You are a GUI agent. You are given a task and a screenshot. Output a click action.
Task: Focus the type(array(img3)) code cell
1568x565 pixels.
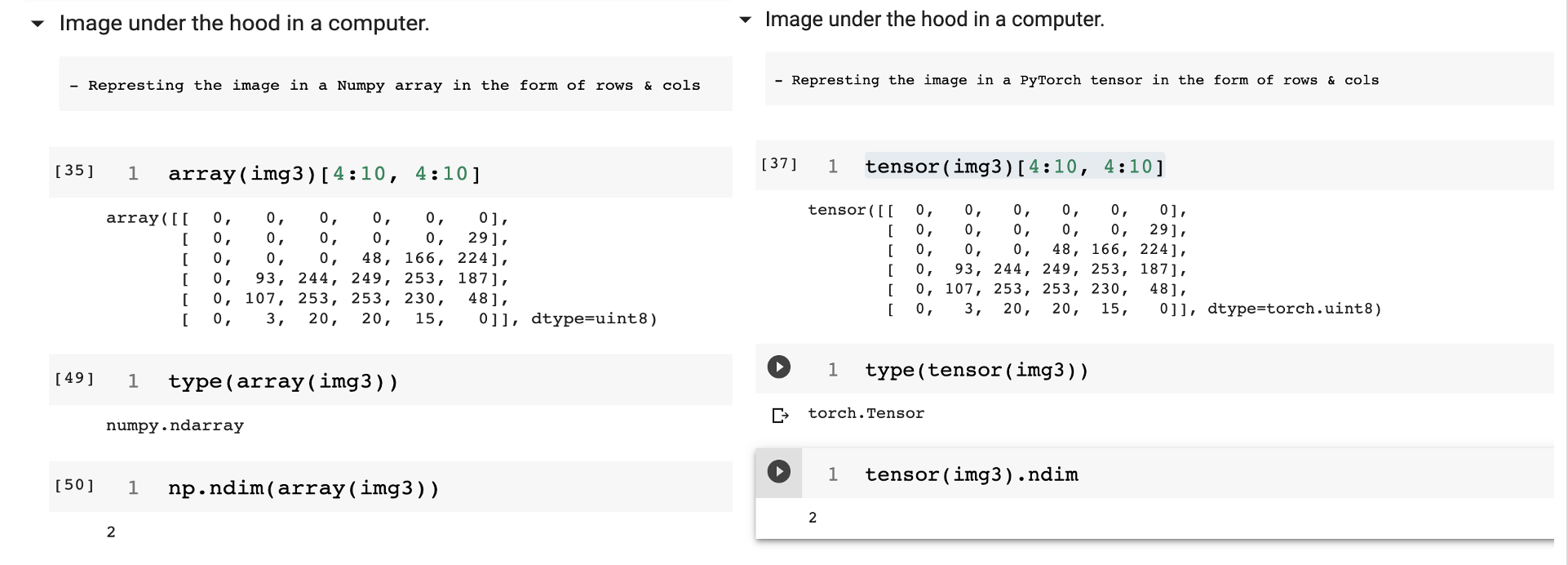(x=448, y=380)
